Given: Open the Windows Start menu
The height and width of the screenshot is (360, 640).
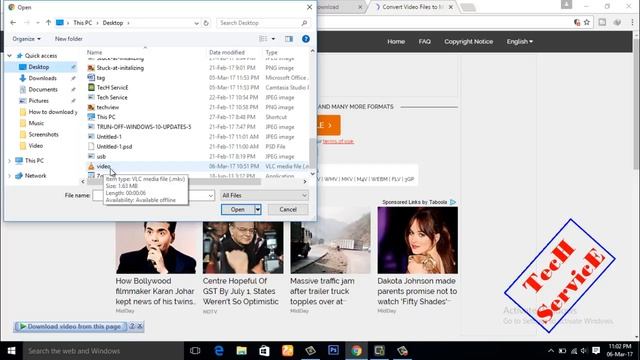Looking at the screenshot, I should coord(11,351).
